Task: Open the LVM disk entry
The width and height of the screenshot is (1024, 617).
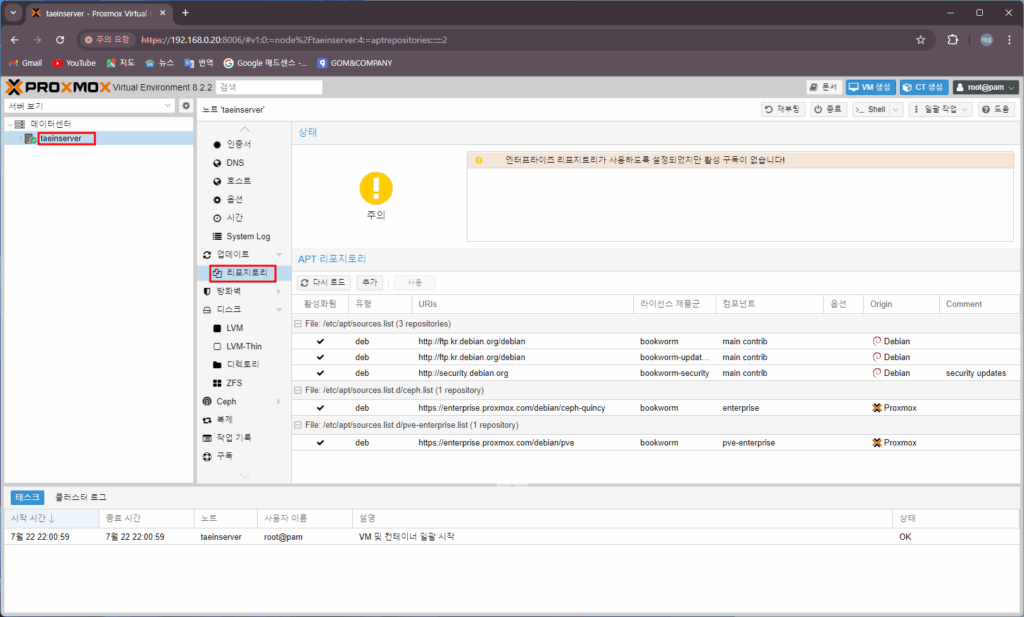Action: (234, 328)
